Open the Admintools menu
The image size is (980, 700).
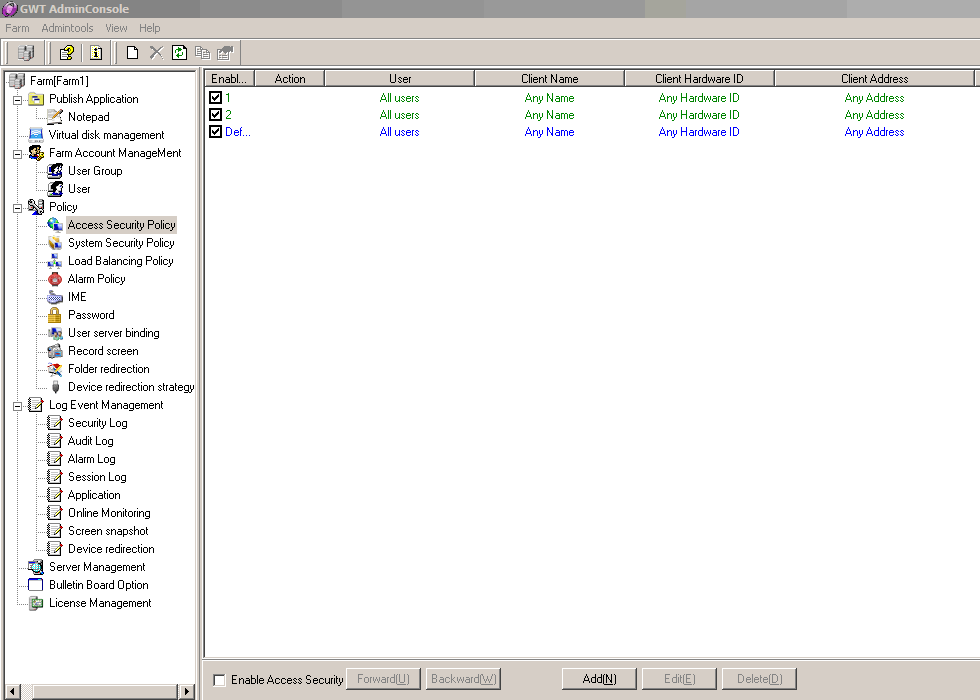click(x=67, y=28)
